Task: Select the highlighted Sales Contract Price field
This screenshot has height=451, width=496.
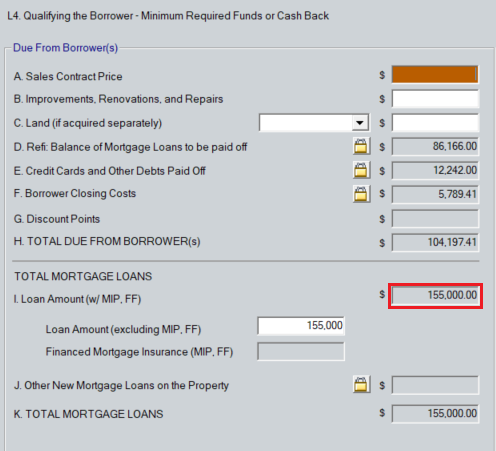Action: pyautogui.click(x=435, y=74)
